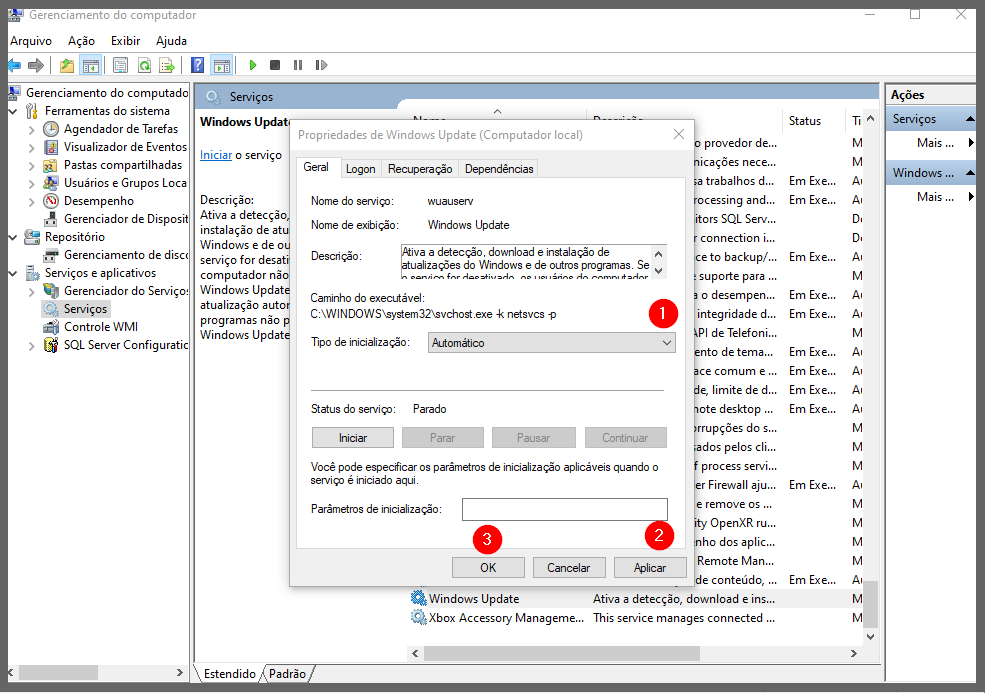The height and width of the screenshot is (693, 985).
Task: Collapse the Ferramentas do sistema tree node
Action: (13, 111)
